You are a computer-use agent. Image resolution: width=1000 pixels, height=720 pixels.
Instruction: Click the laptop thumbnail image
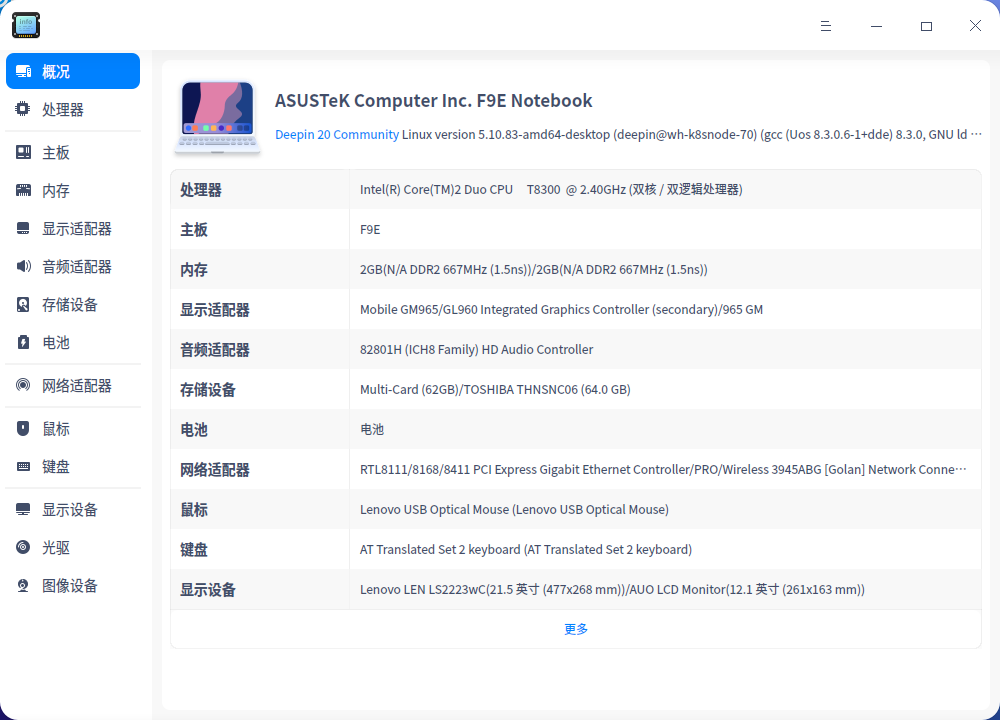click(x=217, y=115)
